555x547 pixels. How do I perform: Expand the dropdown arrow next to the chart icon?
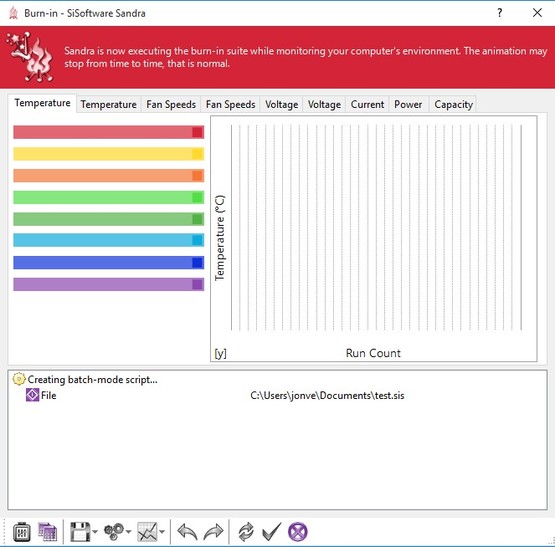pos(162,532)
